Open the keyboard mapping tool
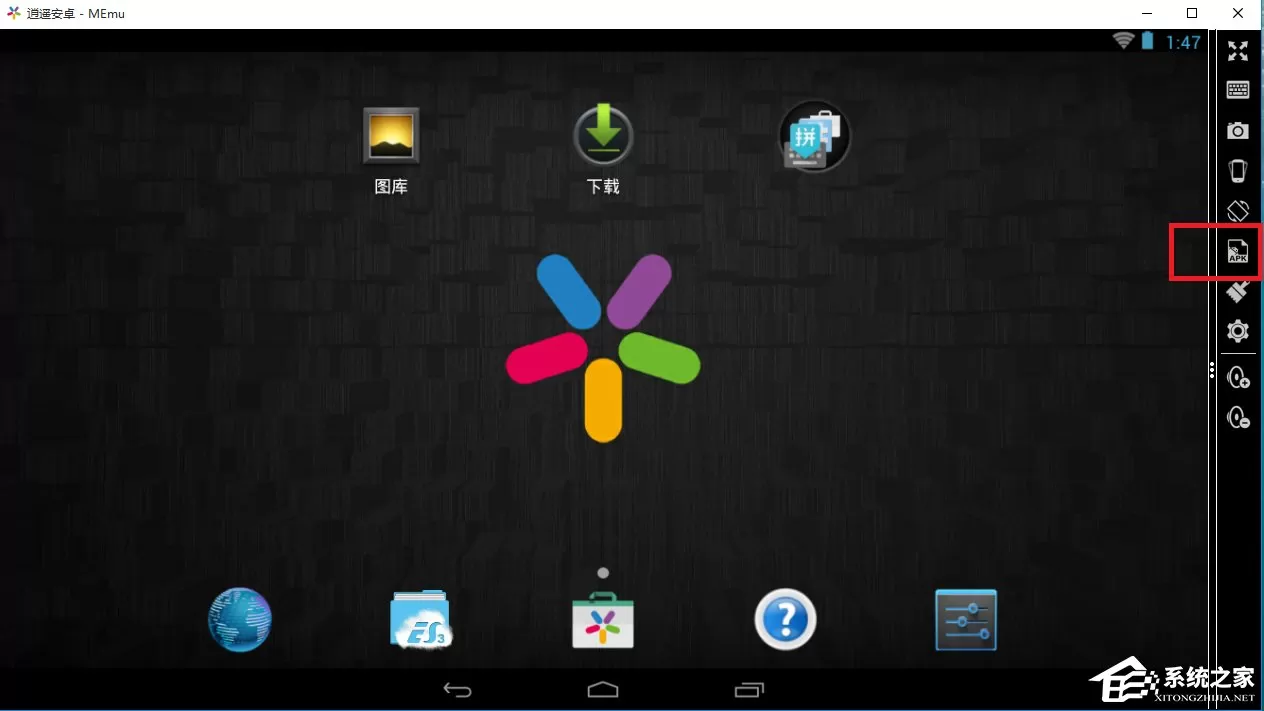 (1238, 90)
